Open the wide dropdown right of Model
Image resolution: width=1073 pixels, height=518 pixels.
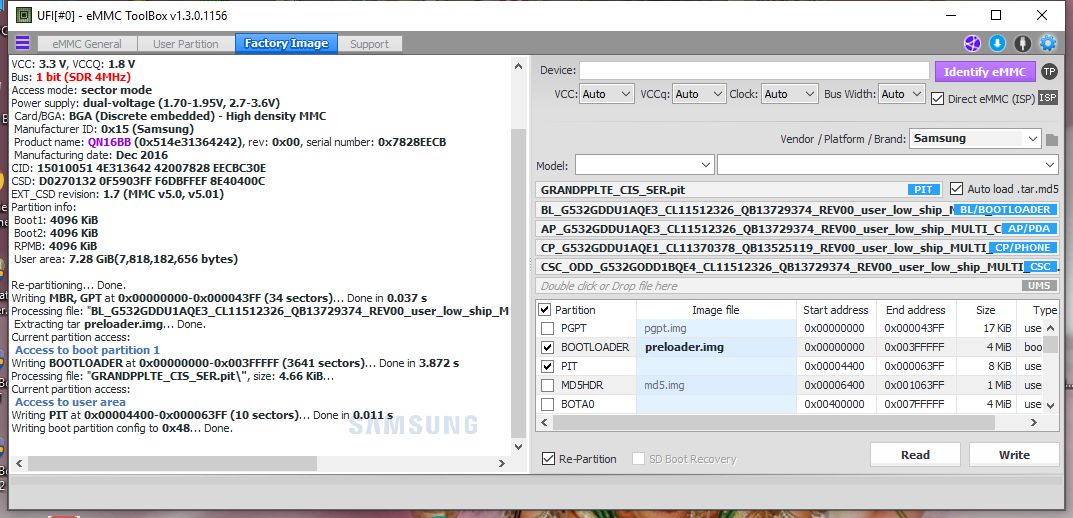click(x=888, y=166)
